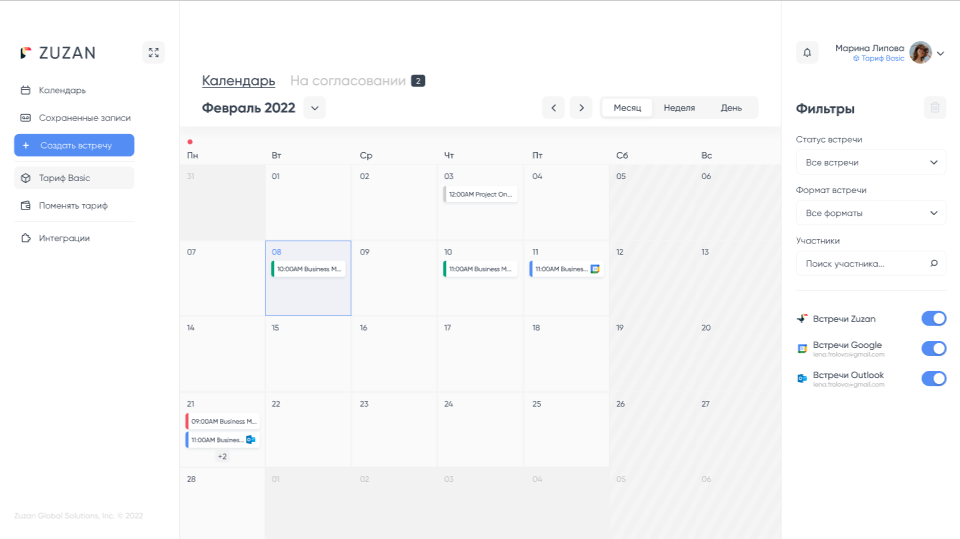Open the notifications bell
Image resolution: width=960 pixels, height=539 pixels.
click(x=807, y=53)
